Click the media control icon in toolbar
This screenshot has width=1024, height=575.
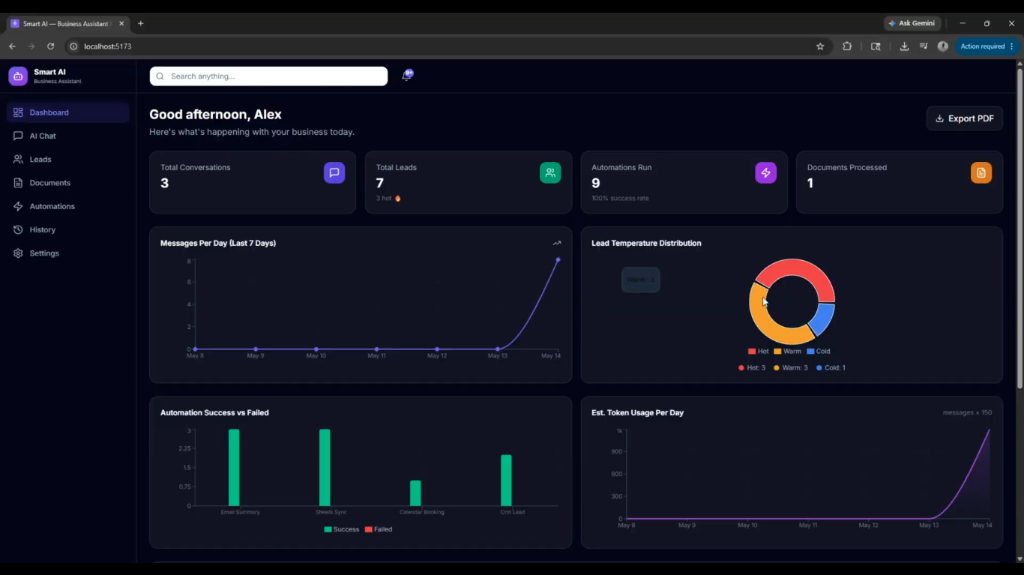[x=923, y=46]
